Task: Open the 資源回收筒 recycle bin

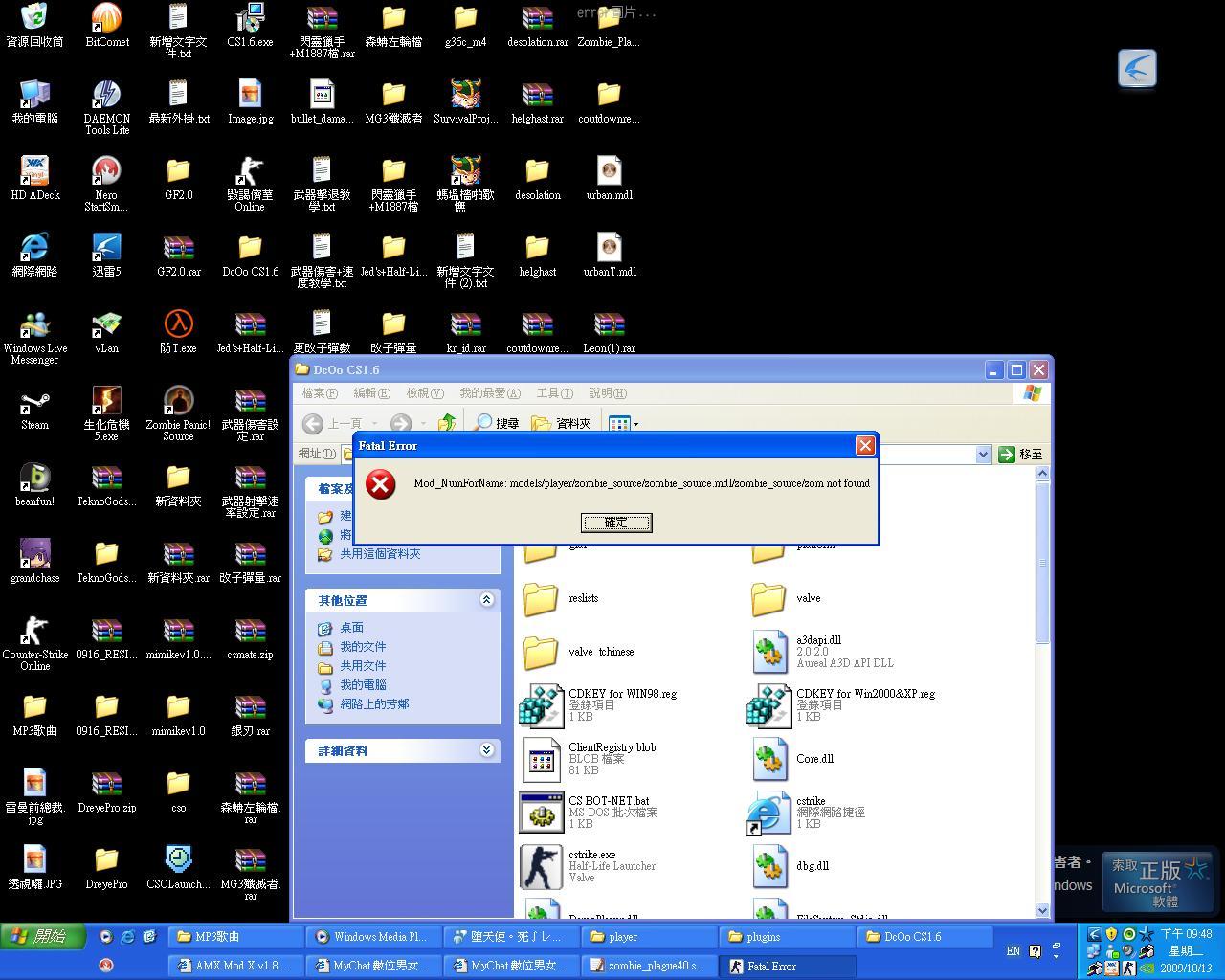Action: (34, 25)
